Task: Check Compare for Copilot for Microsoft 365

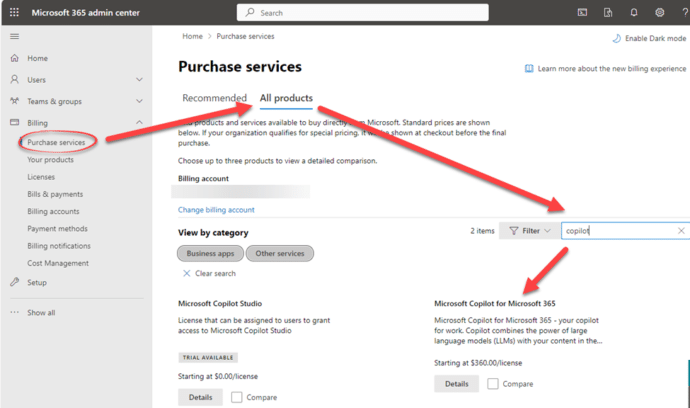Action: (x=493, y=384)
